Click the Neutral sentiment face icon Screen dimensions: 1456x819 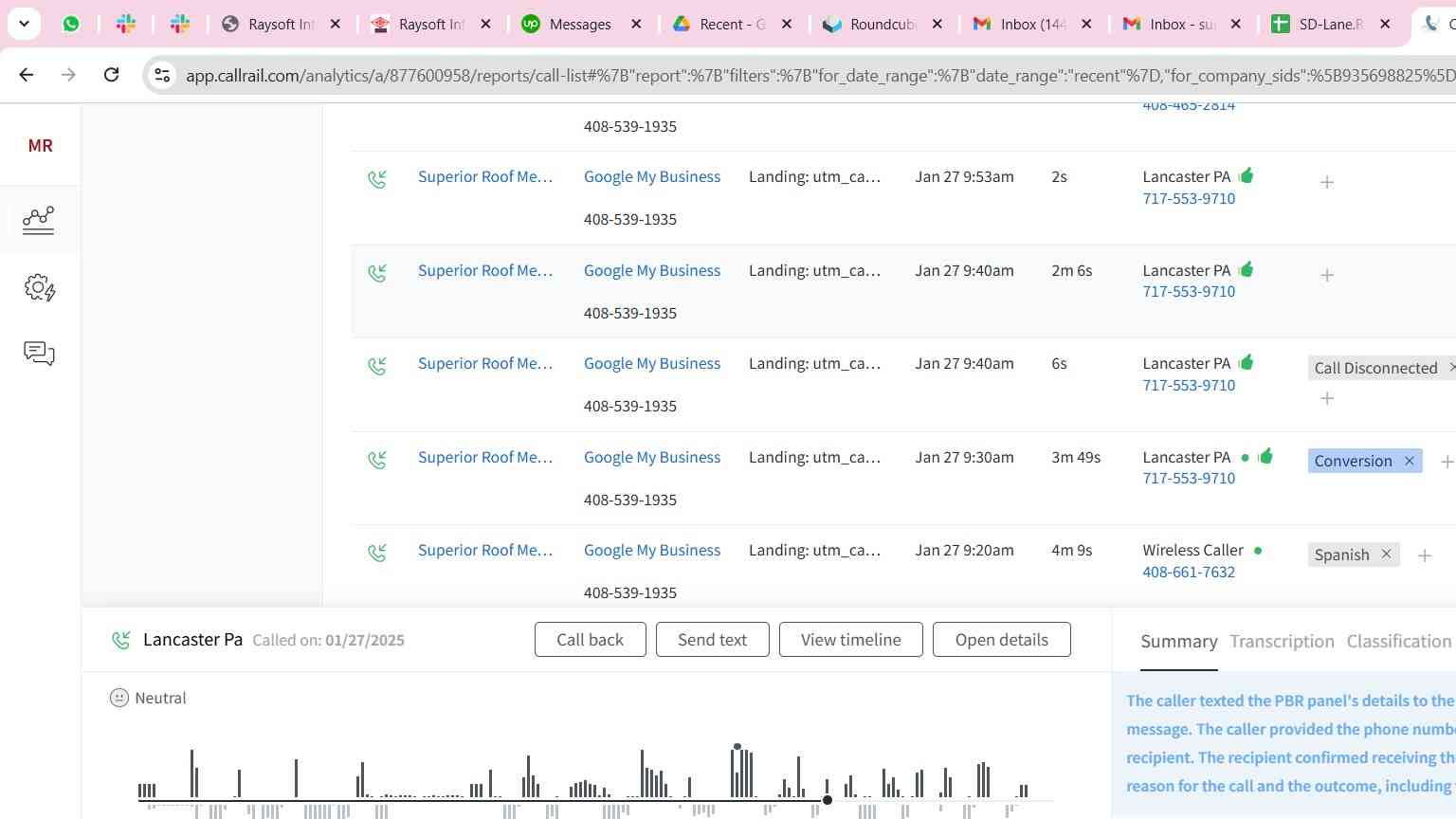coord(119,698)
